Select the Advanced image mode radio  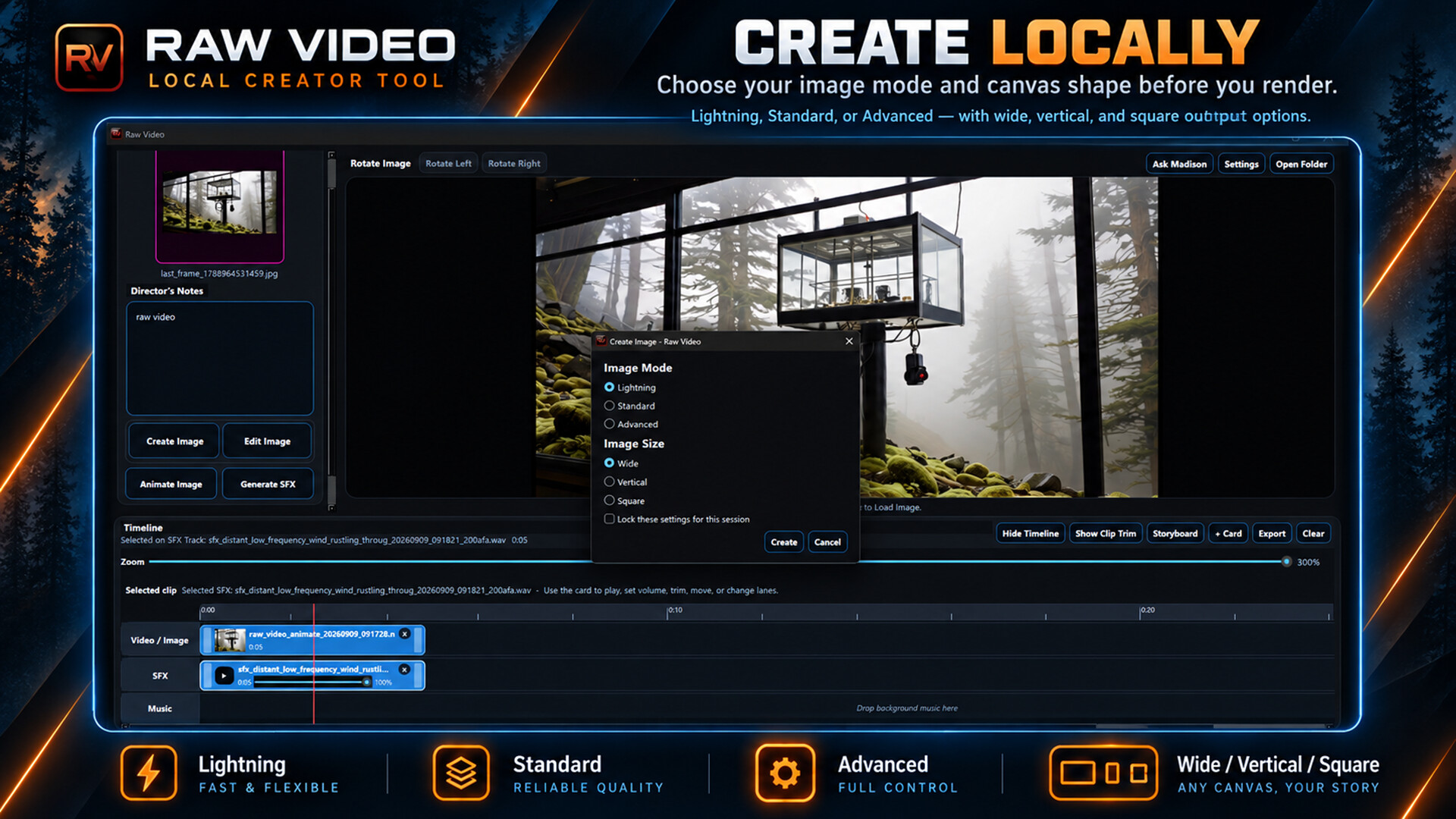[x=609, y=424]
